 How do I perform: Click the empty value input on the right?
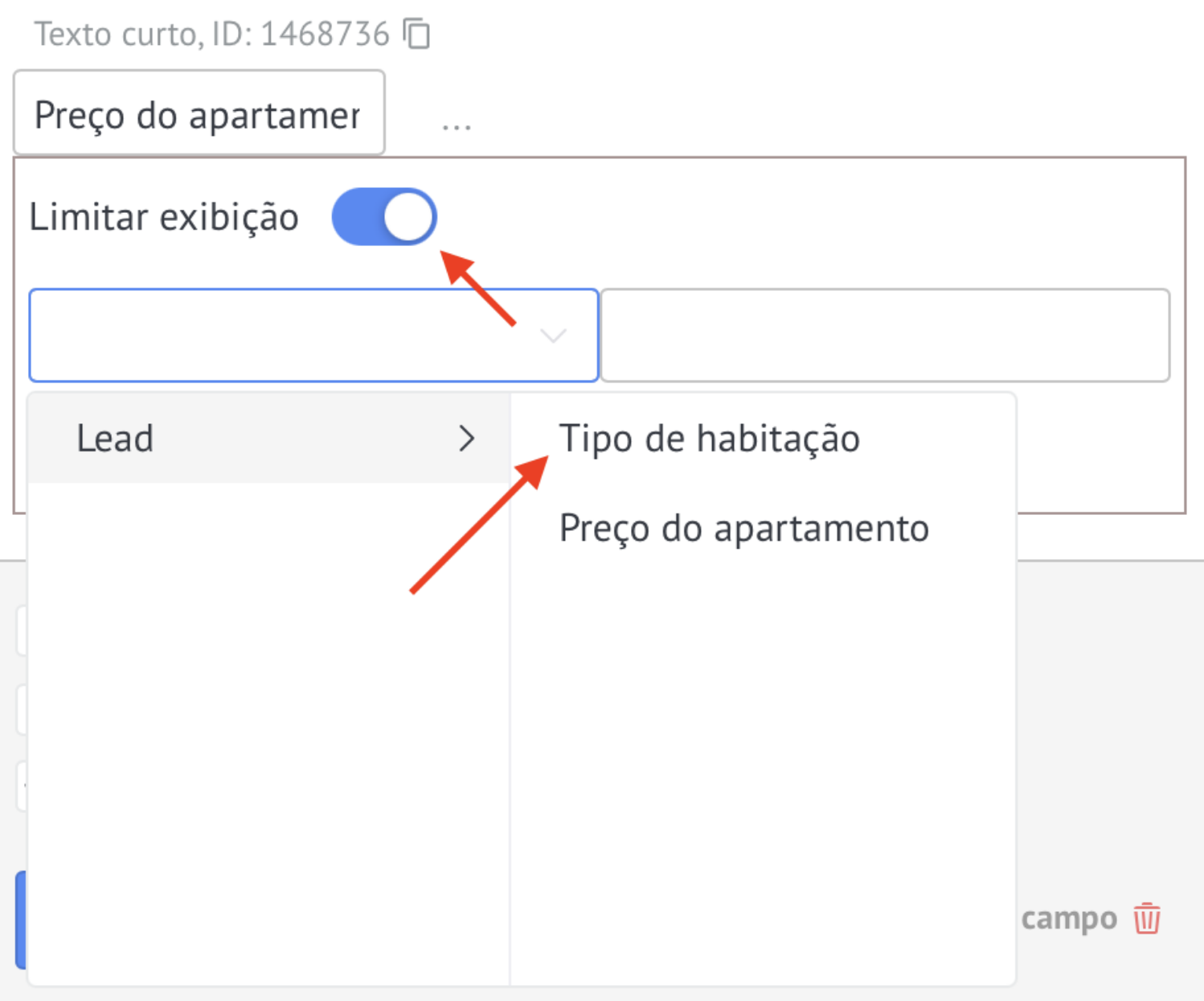[885, 335]
